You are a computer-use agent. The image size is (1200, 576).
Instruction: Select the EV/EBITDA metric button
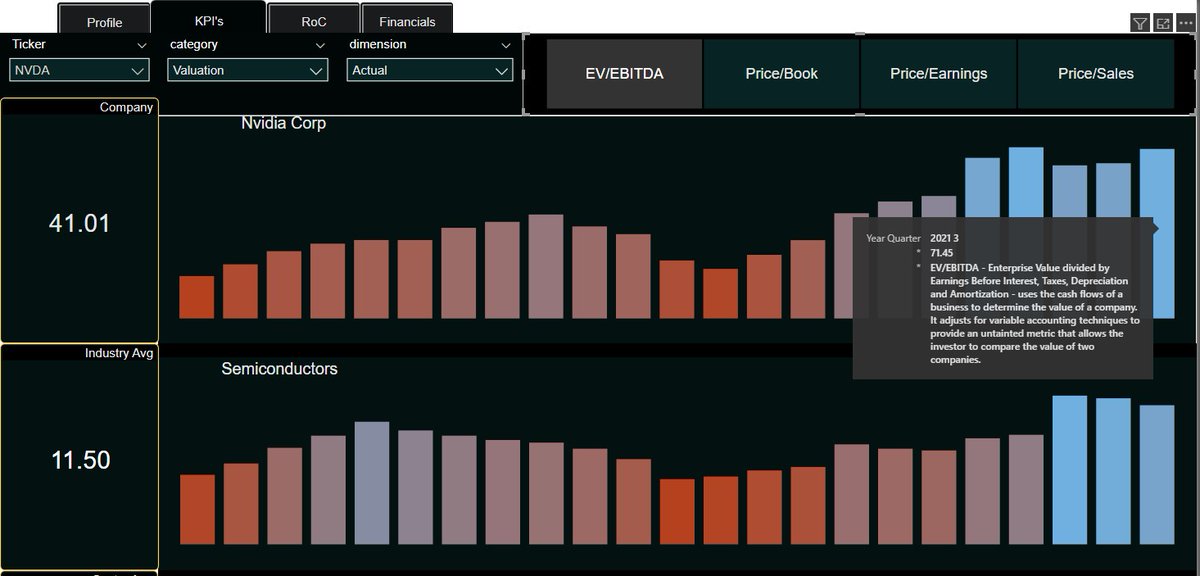click(x=624, y=74)
